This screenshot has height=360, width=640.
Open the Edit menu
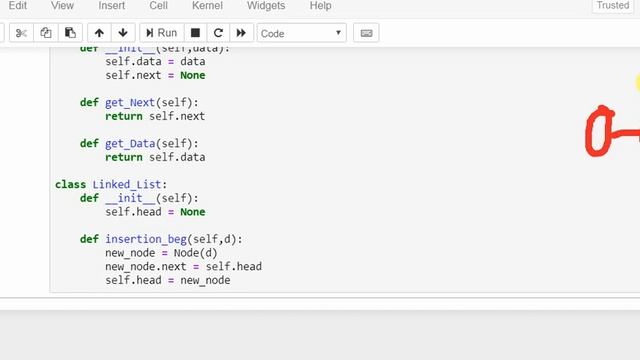[x=18, y=6]
